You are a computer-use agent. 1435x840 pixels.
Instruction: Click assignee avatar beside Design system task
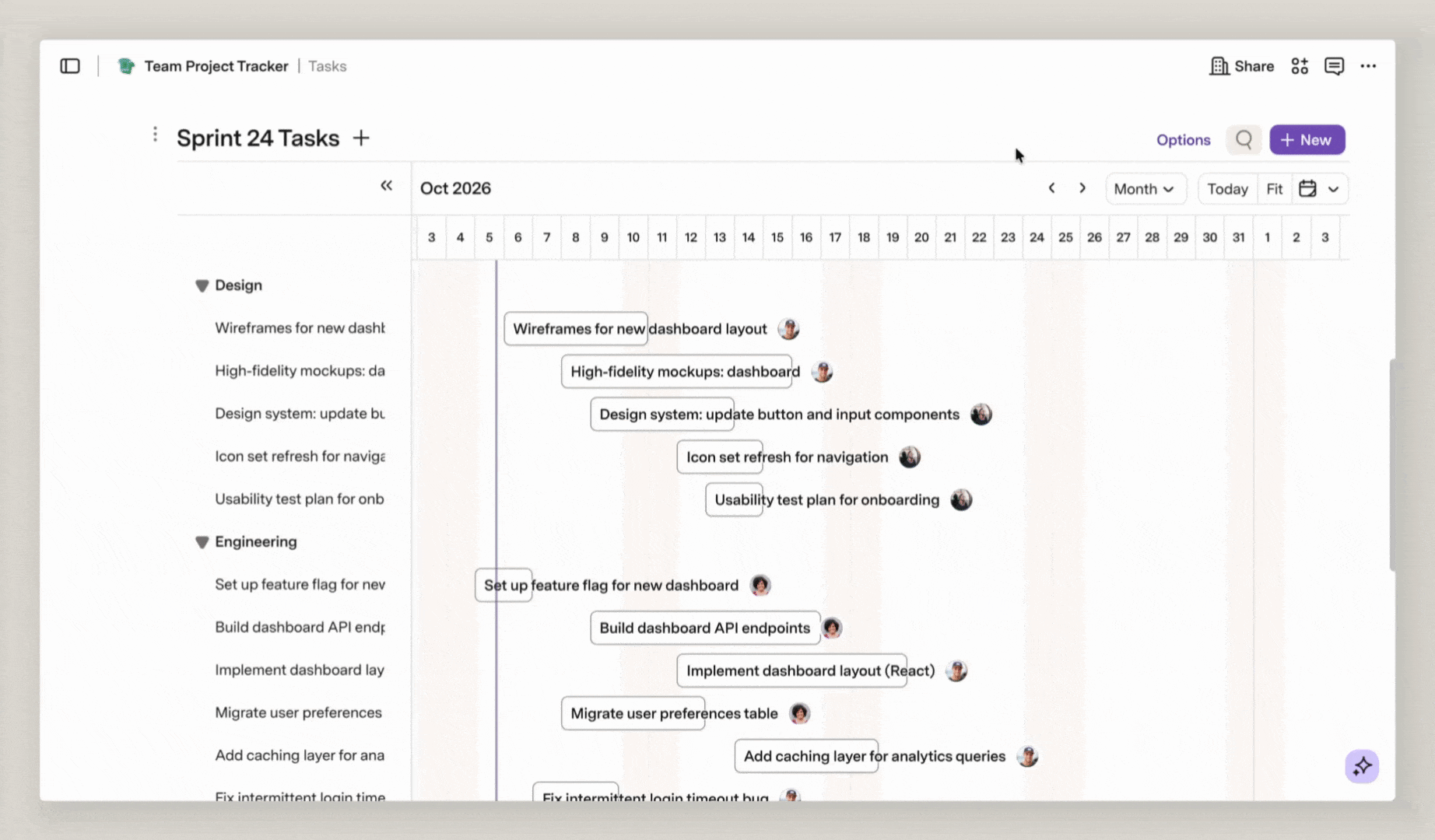pos(981,415)
